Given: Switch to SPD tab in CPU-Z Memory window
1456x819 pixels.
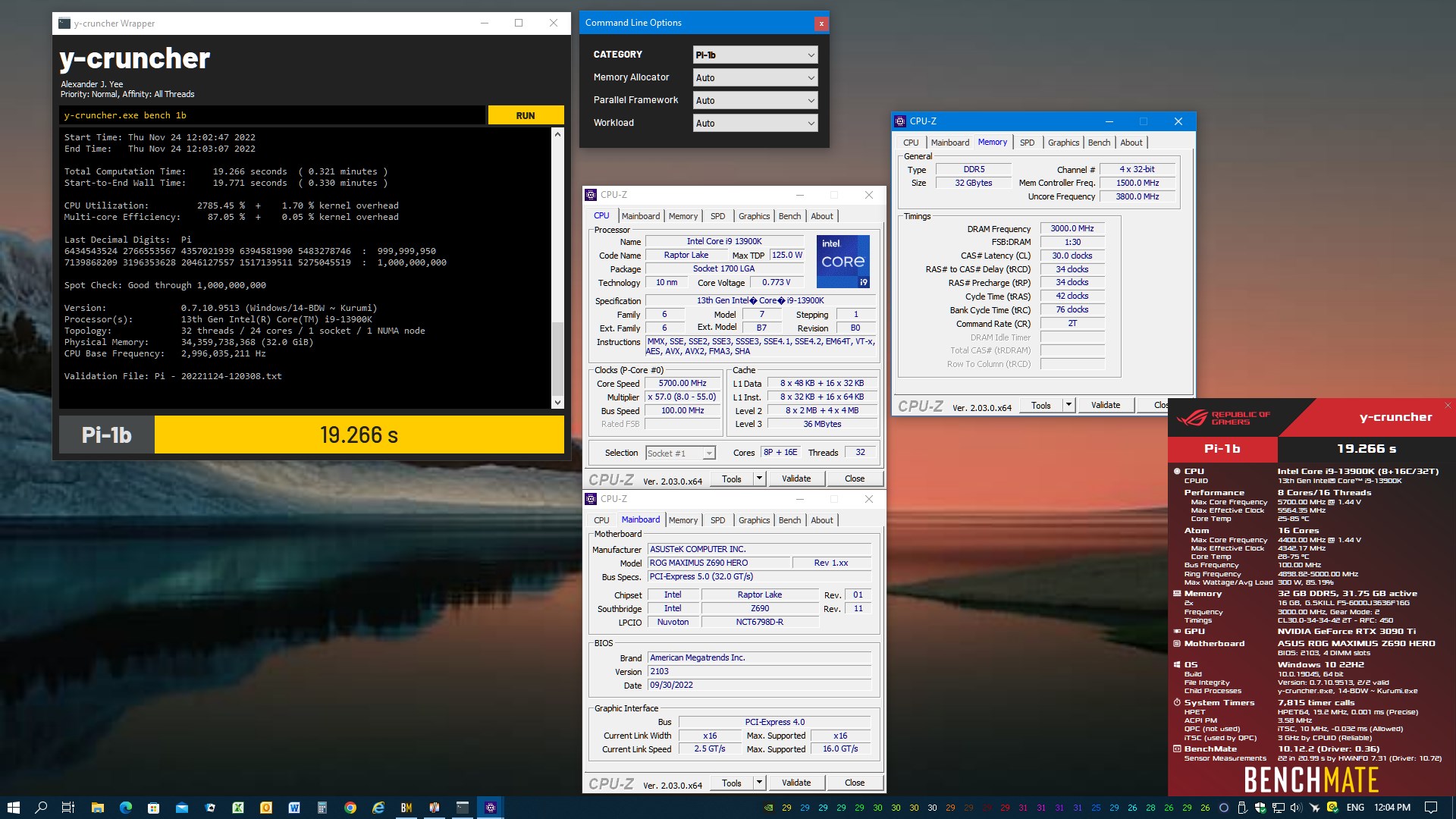Looking at the screenshot, I should click(x=1027, y=143).
